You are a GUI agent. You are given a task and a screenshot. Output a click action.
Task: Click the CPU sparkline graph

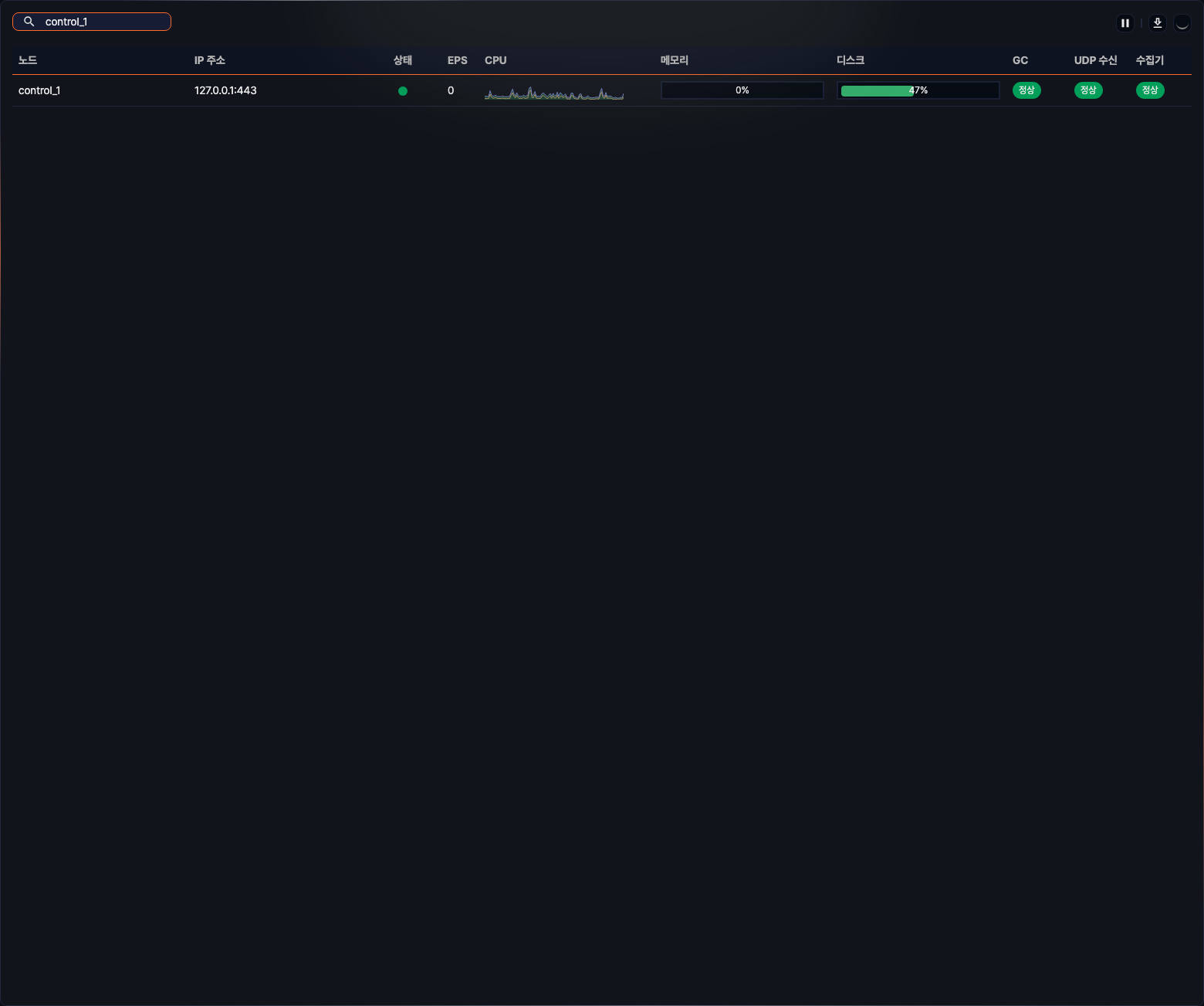tap(553, 93)
